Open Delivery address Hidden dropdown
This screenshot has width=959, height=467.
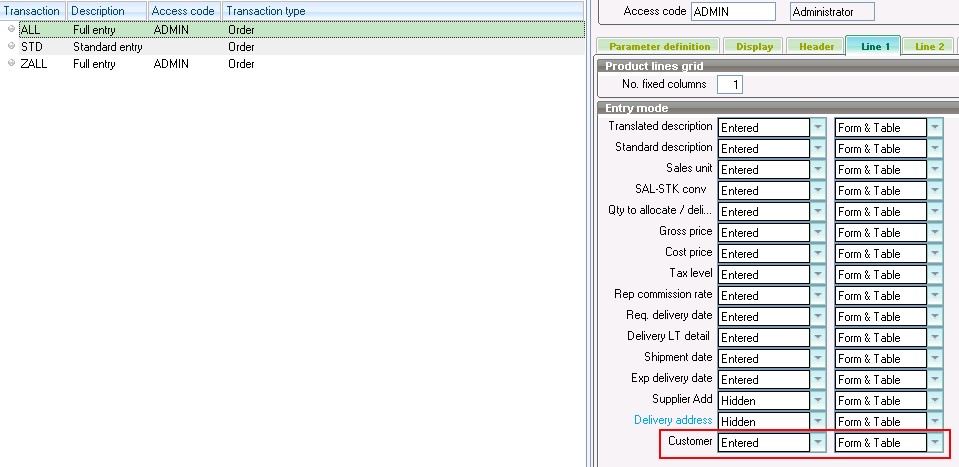(818, 422)
